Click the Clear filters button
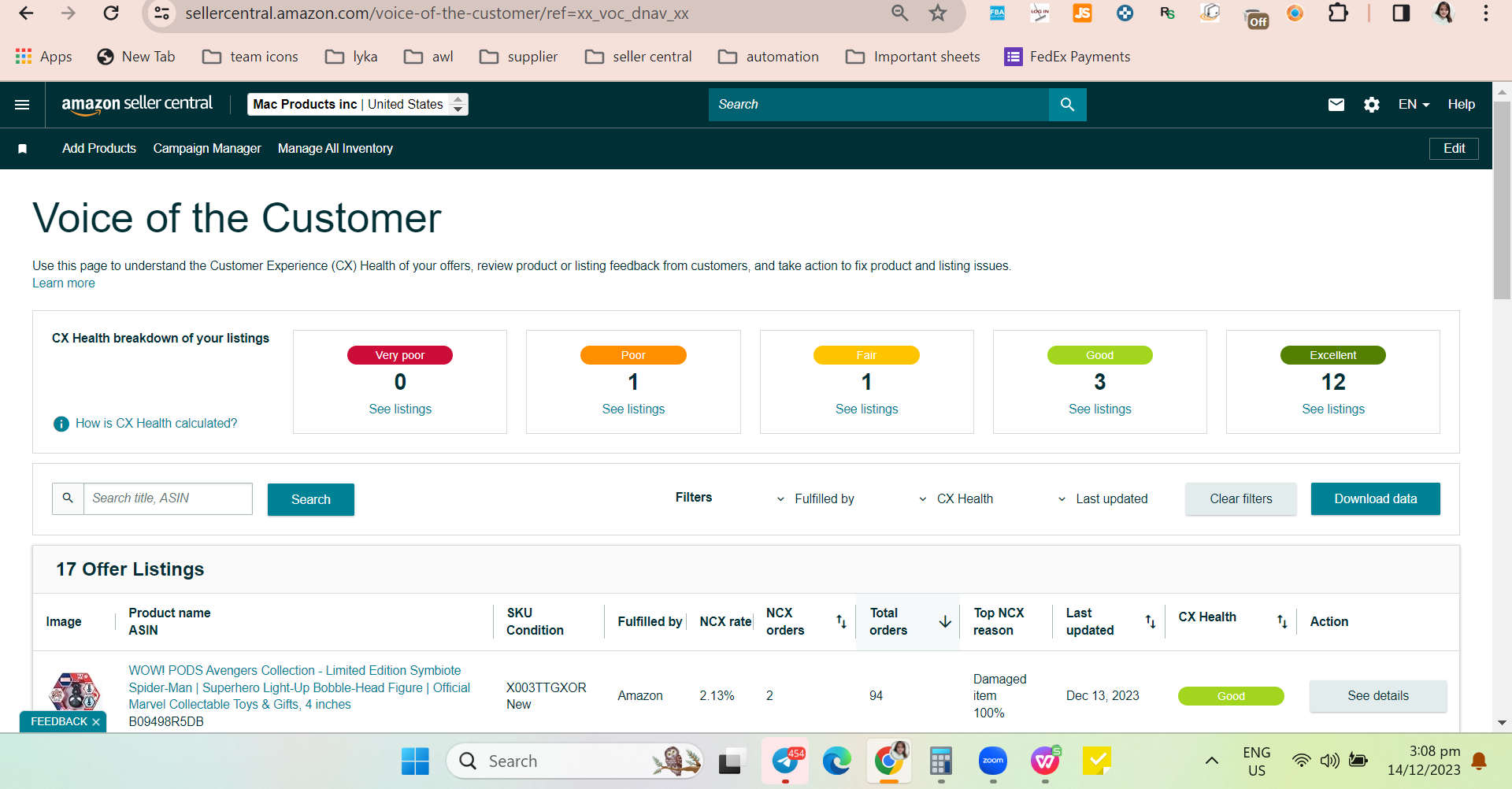Image resolution: width=1512 pixels, height=789 pixels. pyautogui.click(x=1241, y=499)
